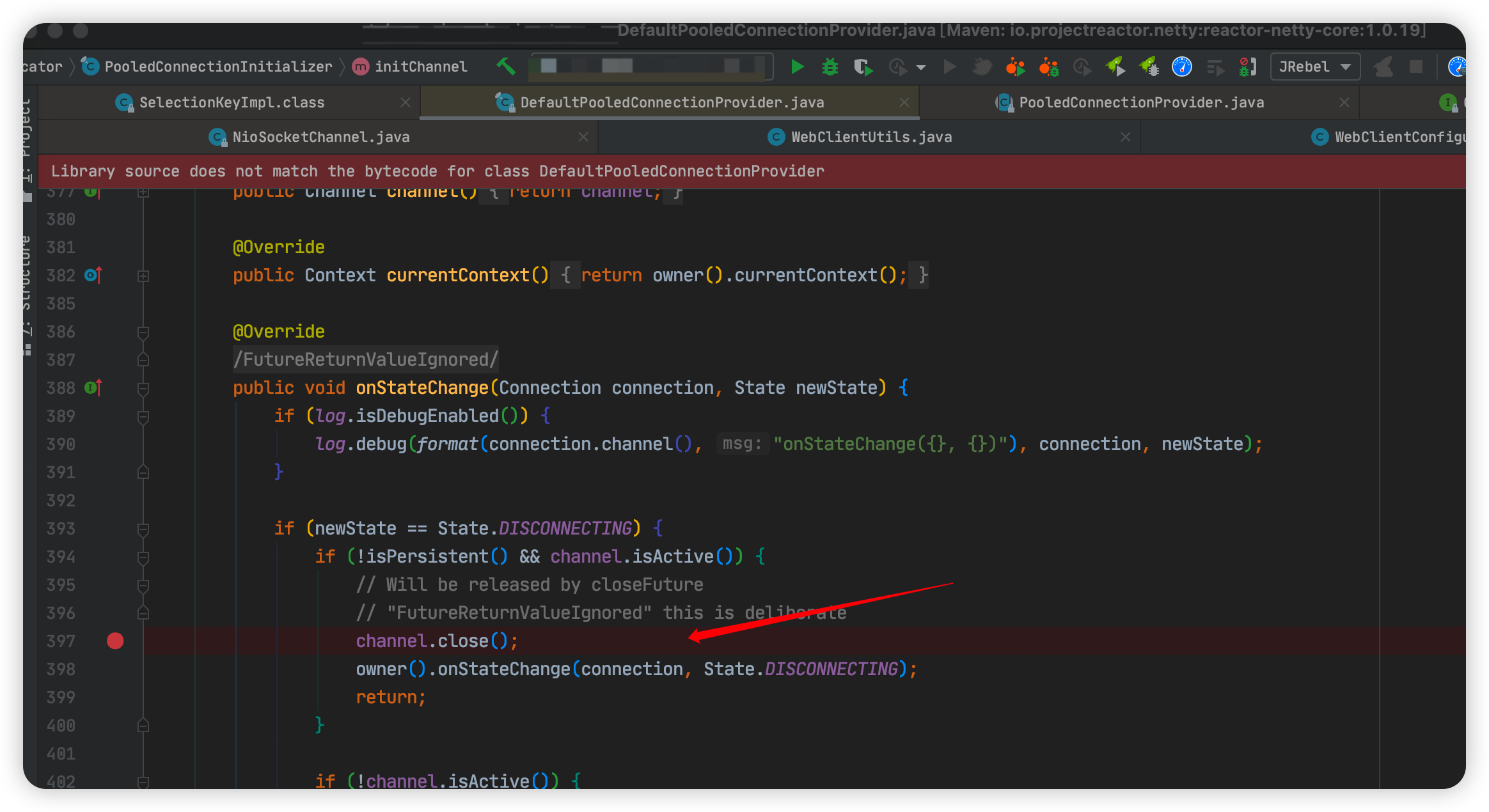The image size is (1489, 812).
Task: Click the PooledConnectionInitializer breadcrumb
Action: pyautogui.click(x=217, y=66)
